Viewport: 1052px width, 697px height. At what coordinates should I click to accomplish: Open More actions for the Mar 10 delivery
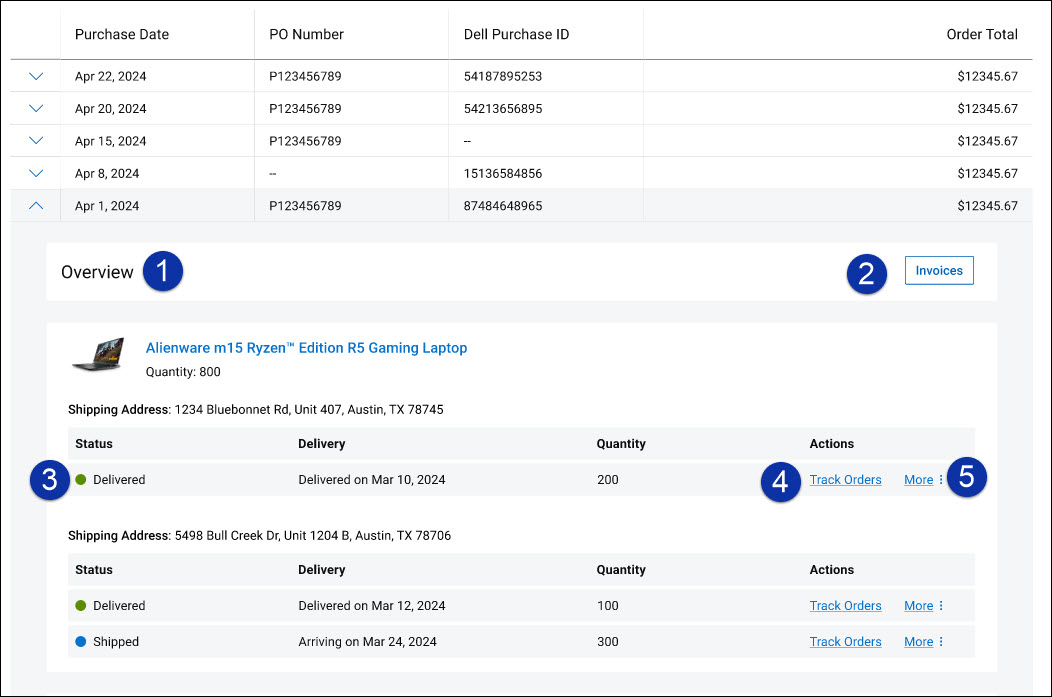click(918, 479)
